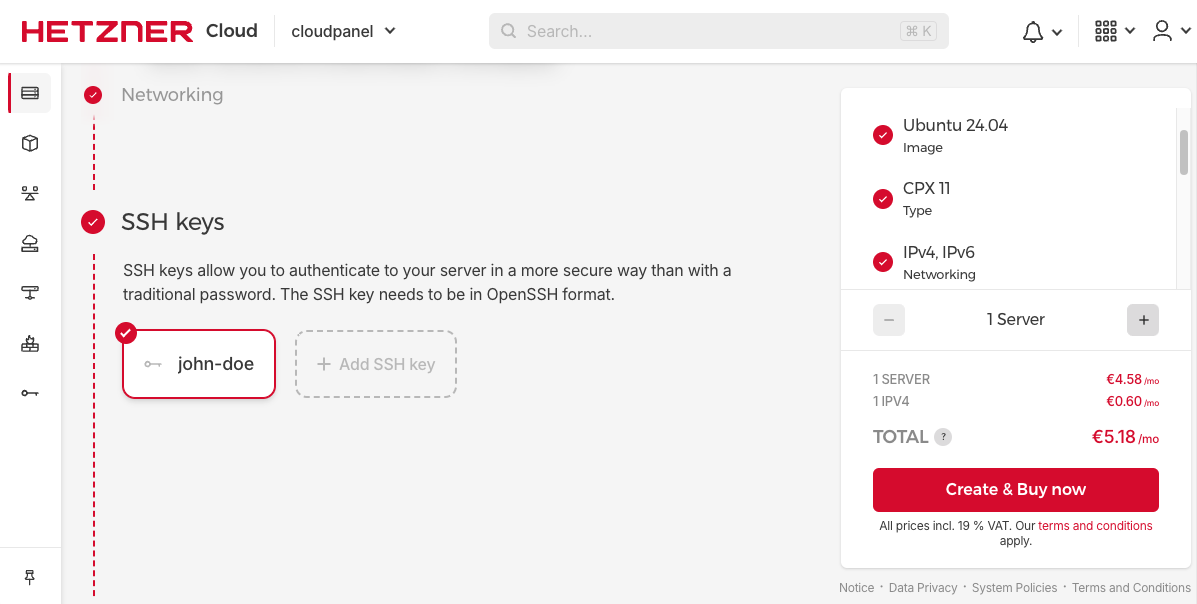1197x604 pixels.
Task: Click the Search input field
Action: point(710,31)
